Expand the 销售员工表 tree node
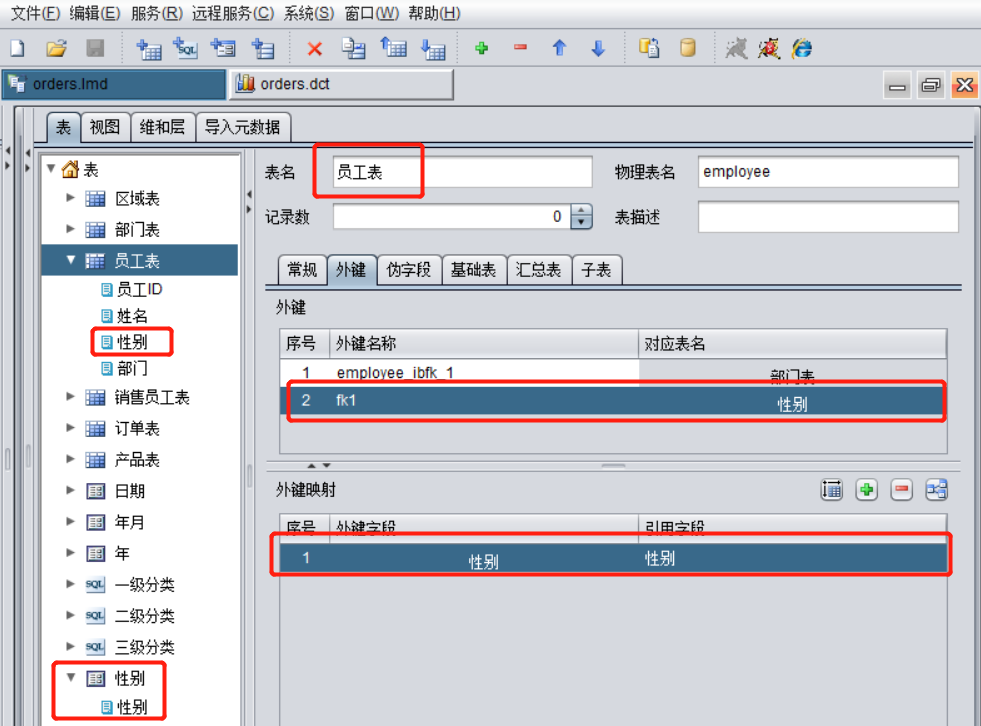The image size is (981, 726). 70,397
